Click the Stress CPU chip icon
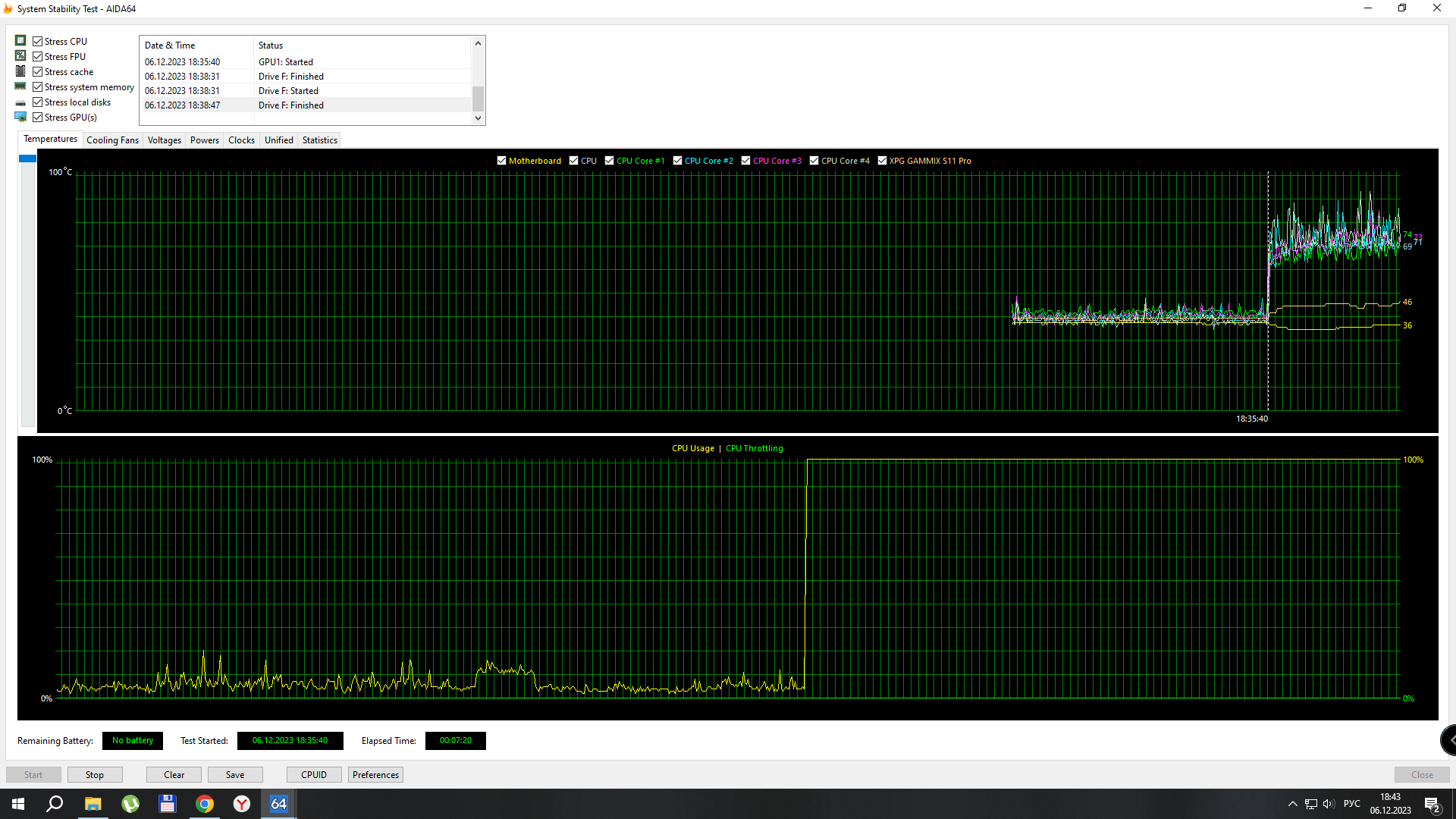 [20, 41]
